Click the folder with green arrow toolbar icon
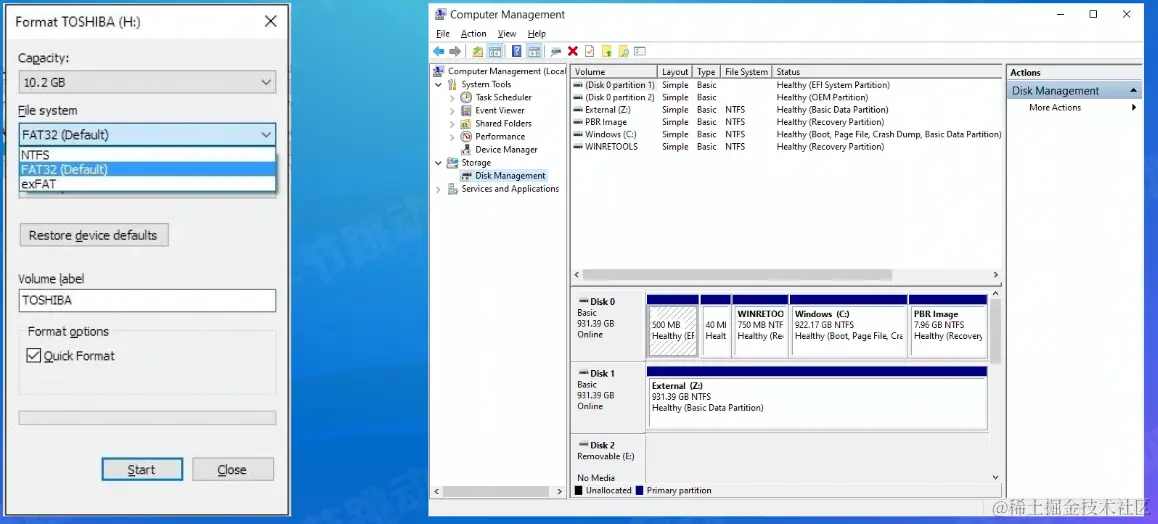 [606, 51]
